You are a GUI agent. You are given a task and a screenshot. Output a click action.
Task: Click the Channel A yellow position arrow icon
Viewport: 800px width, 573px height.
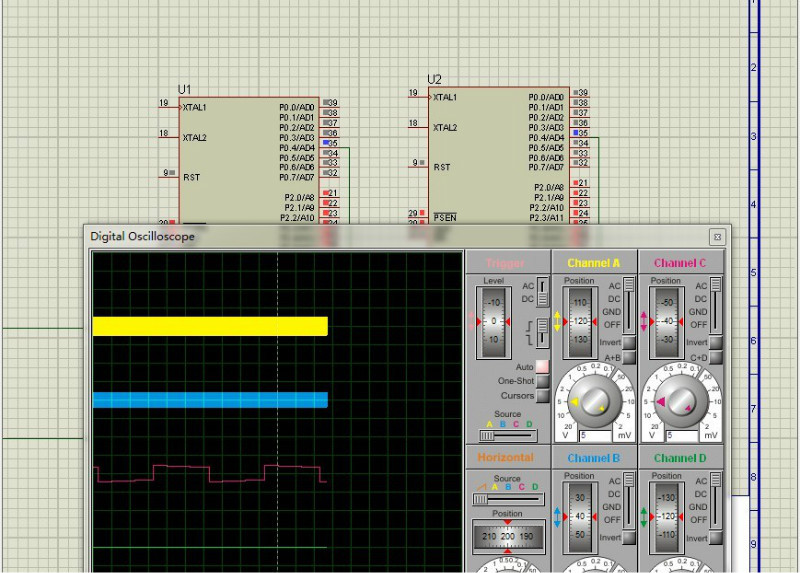click(x=558, y=322)
